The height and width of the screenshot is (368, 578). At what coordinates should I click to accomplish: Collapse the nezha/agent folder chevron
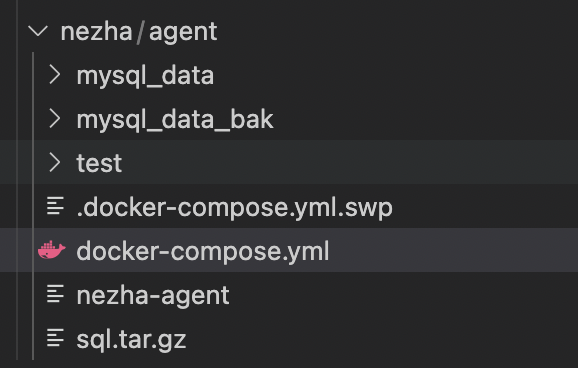[38, 31]
